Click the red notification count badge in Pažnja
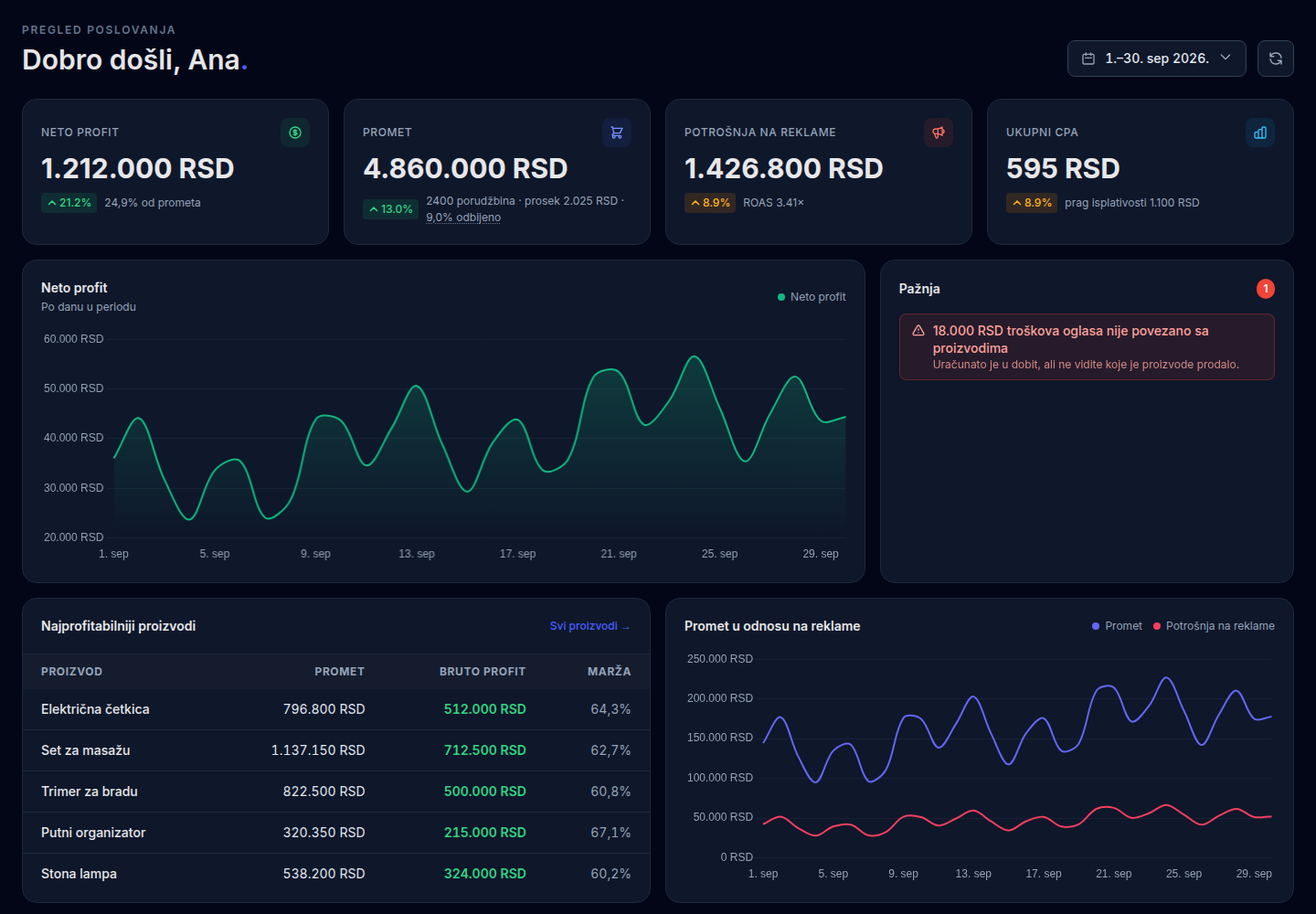The image size is (1316, 914). click(1266, 289)
